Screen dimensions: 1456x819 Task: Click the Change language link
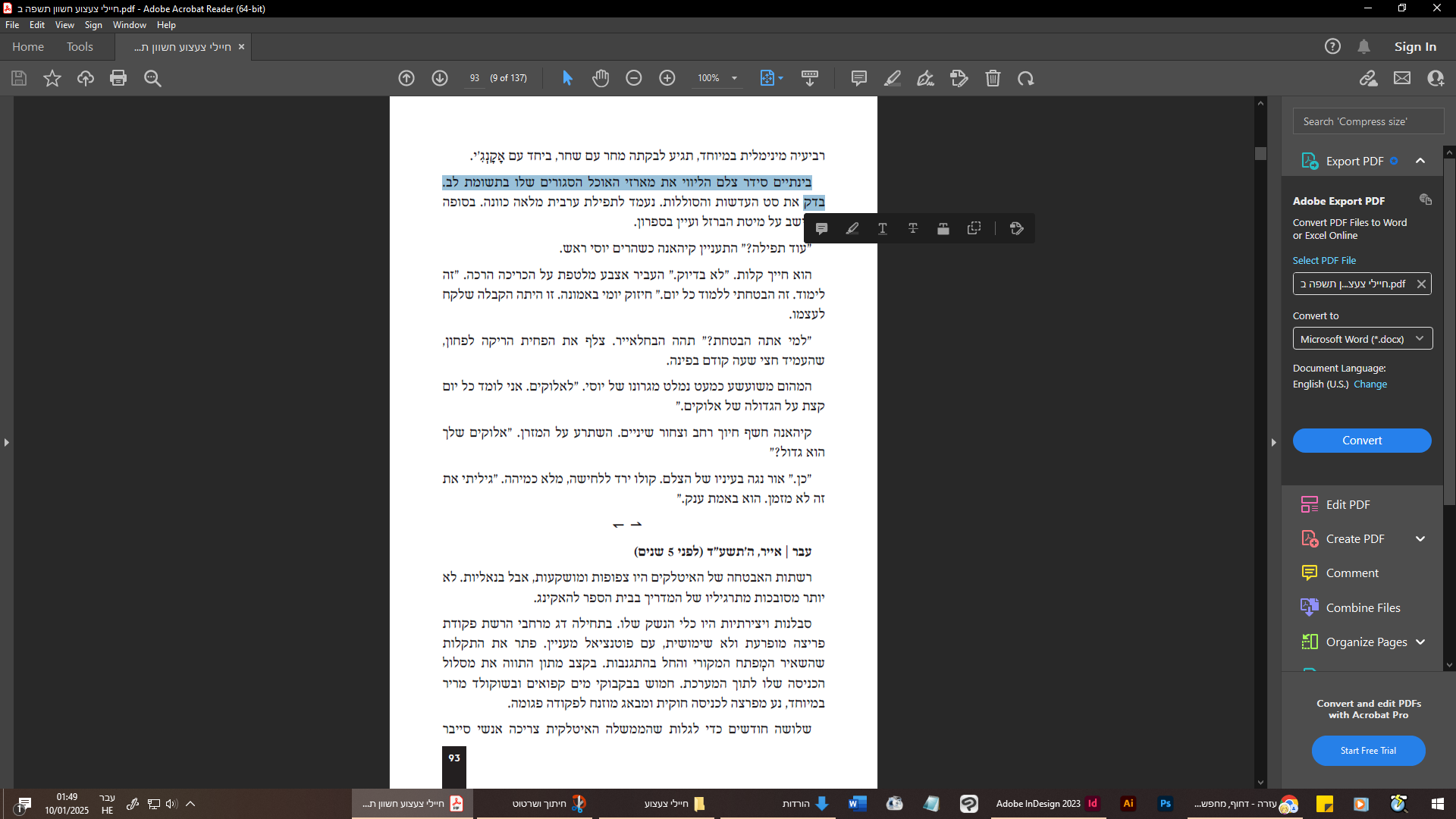[x=1370, y=384]
